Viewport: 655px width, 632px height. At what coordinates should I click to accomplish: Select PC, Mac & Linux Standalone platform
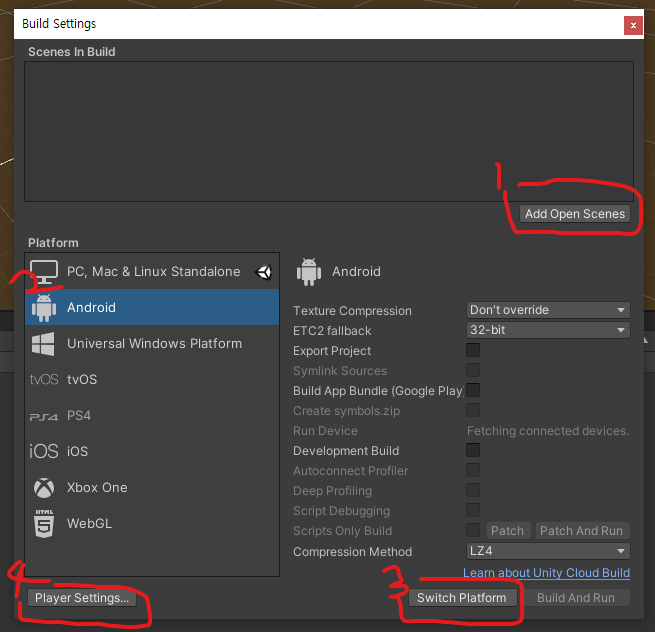coord(152,272)
